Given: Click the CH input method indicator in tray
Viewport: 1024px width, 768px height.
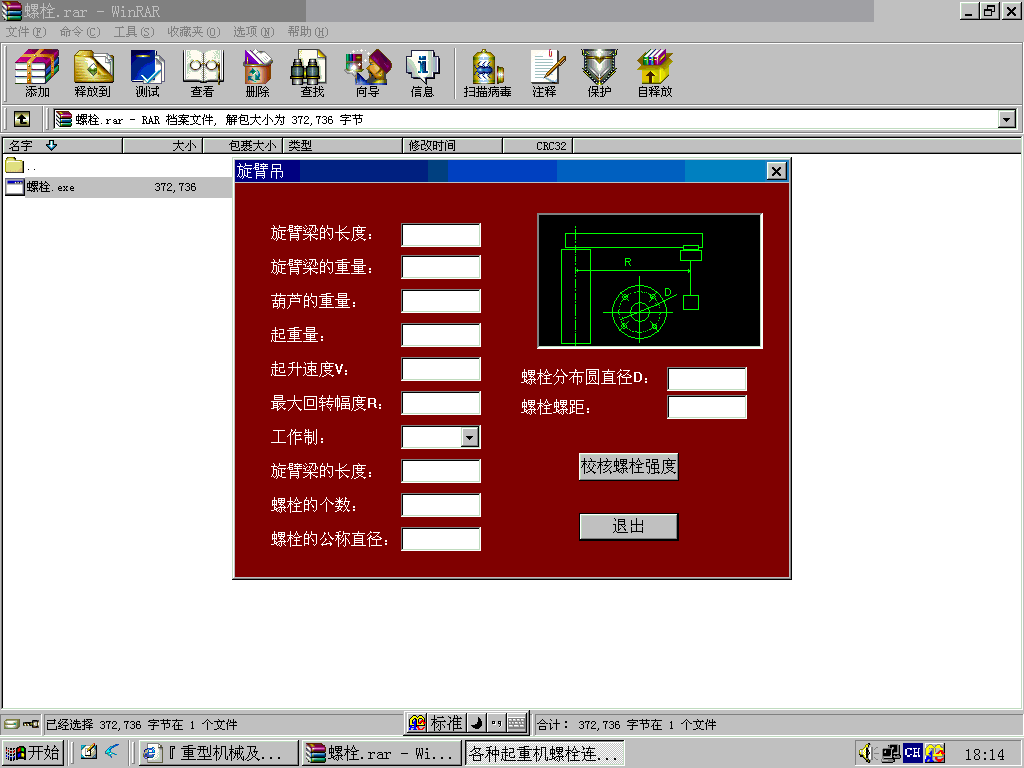Looking at the screenshot, I should (913, 753).
